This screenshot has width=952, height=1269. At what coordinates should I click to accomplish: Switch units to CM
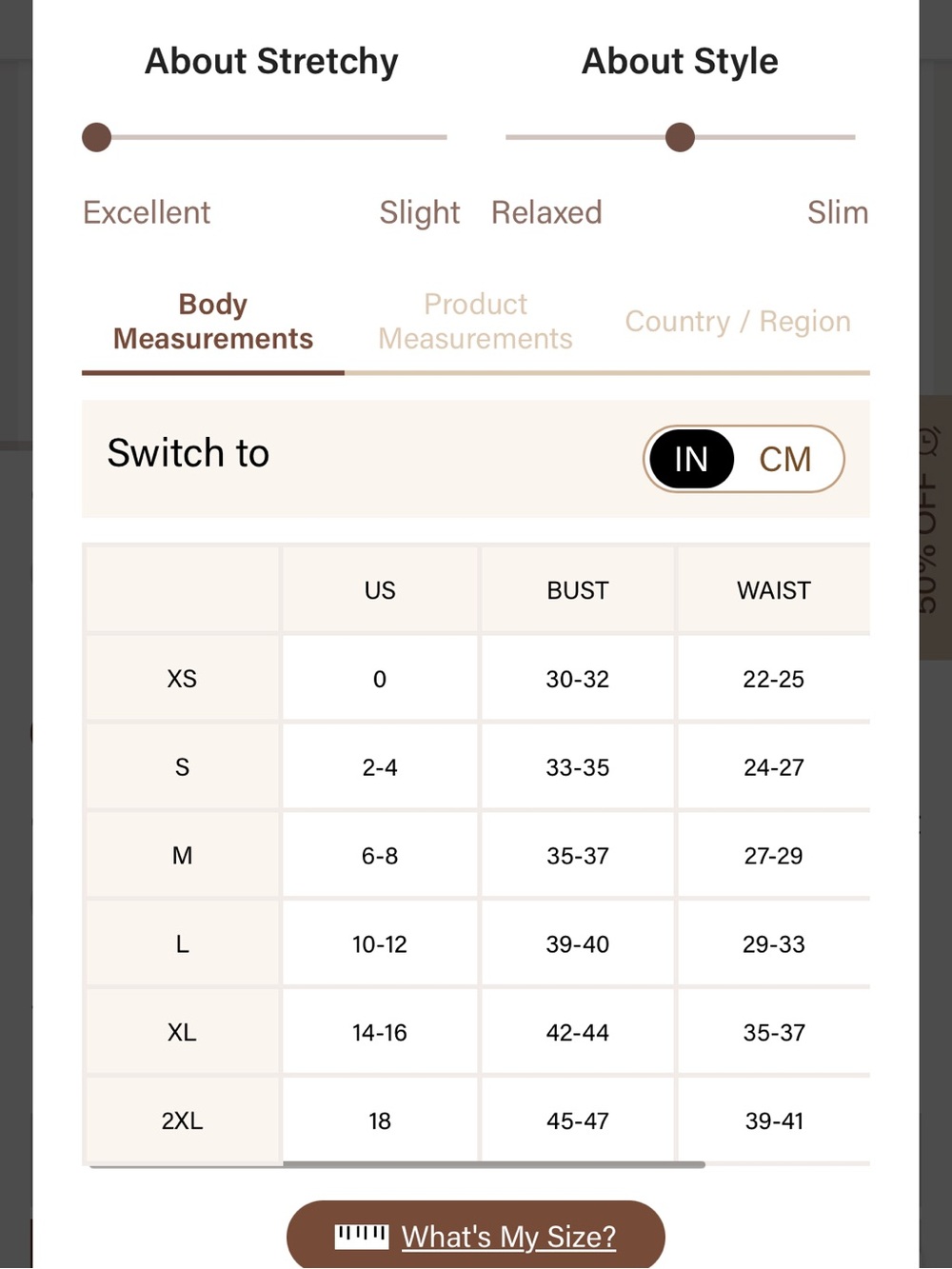pos(785,459)
